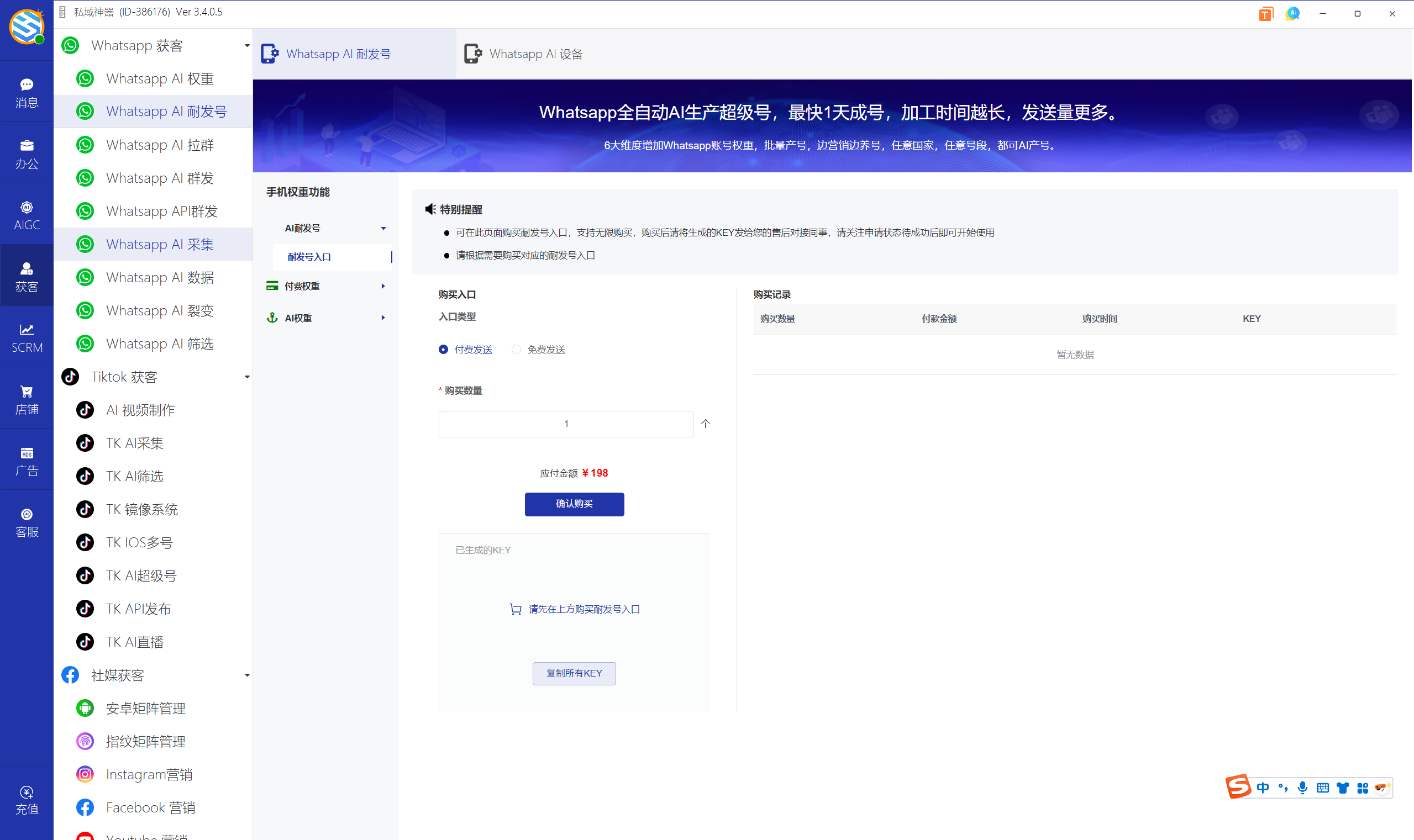Click the orange T icon in title bar
Image resolution: width=1414 pixels, height=840 pixels.
pos(1265,14)
